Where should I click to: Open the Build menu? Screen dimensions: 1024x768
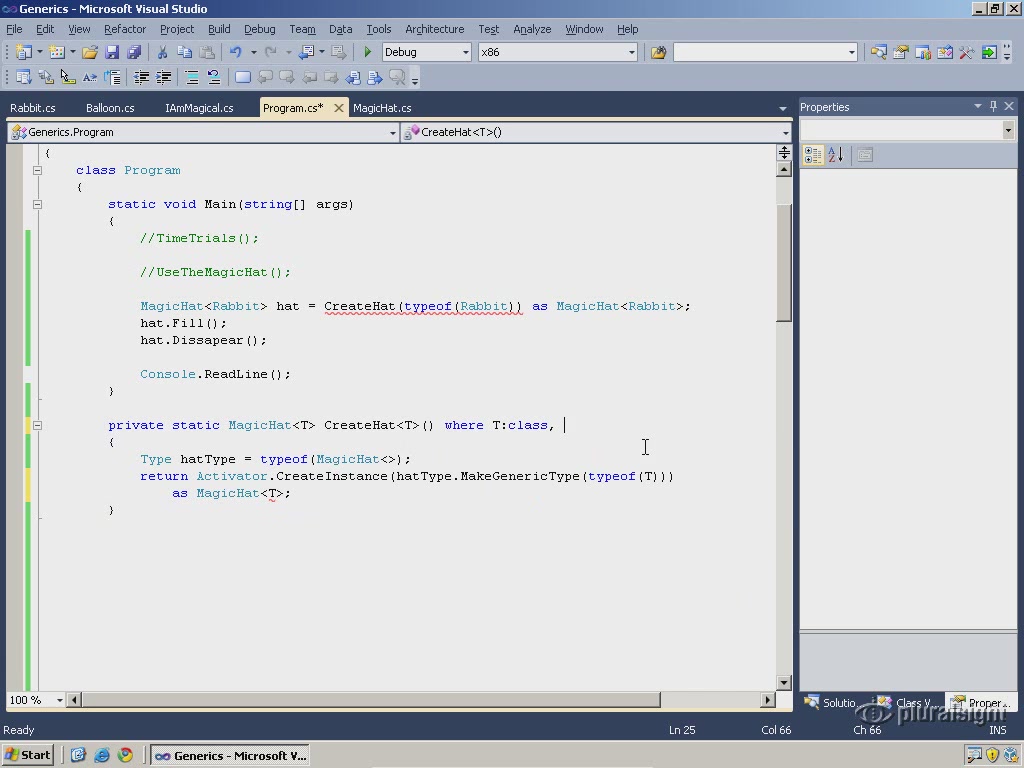click(219, 29)
